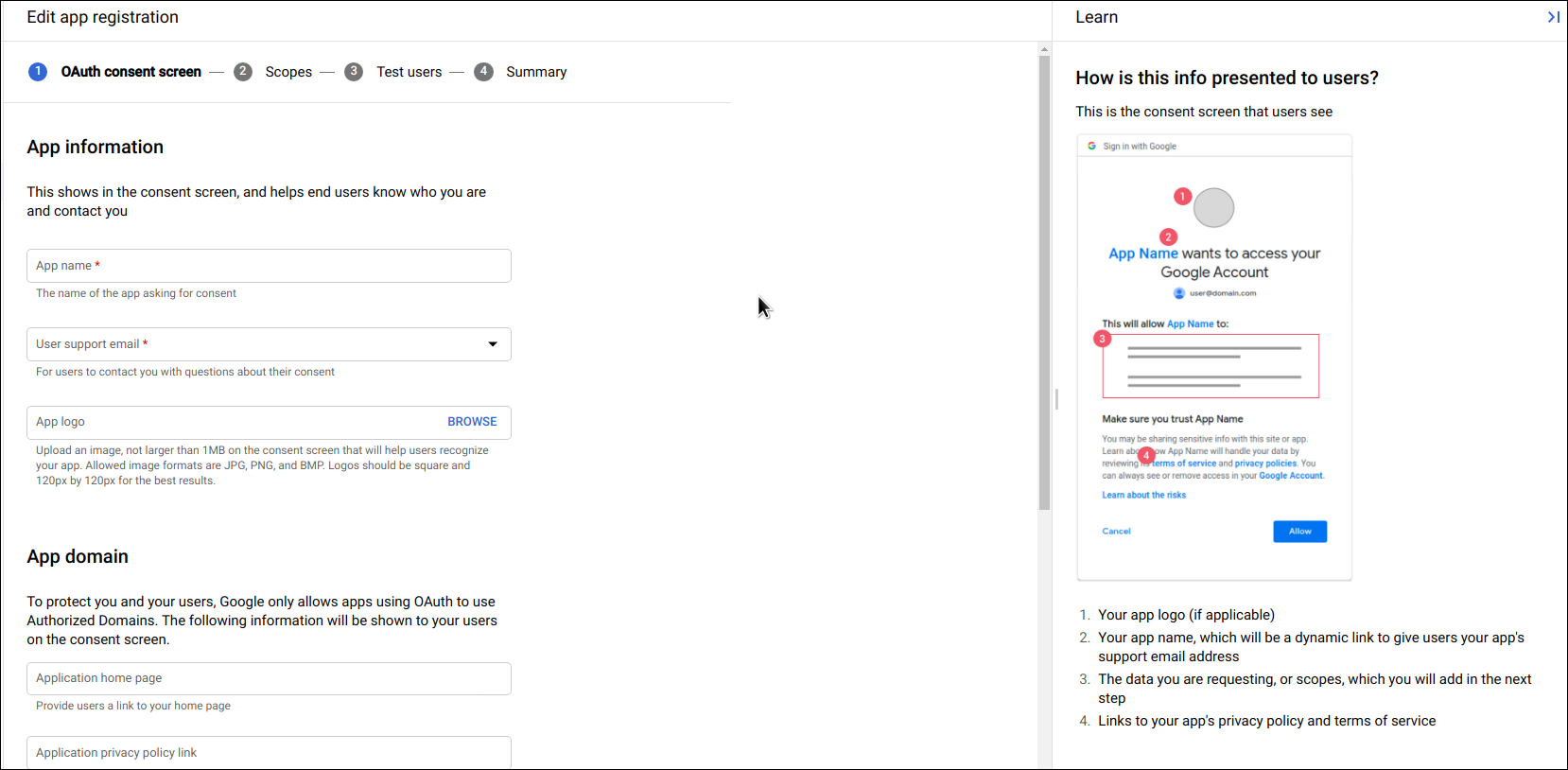The height and width of the screenshot is (770, 1568).
Task: Click the step 2 Scopes number icon
Action: click(243, 72)
